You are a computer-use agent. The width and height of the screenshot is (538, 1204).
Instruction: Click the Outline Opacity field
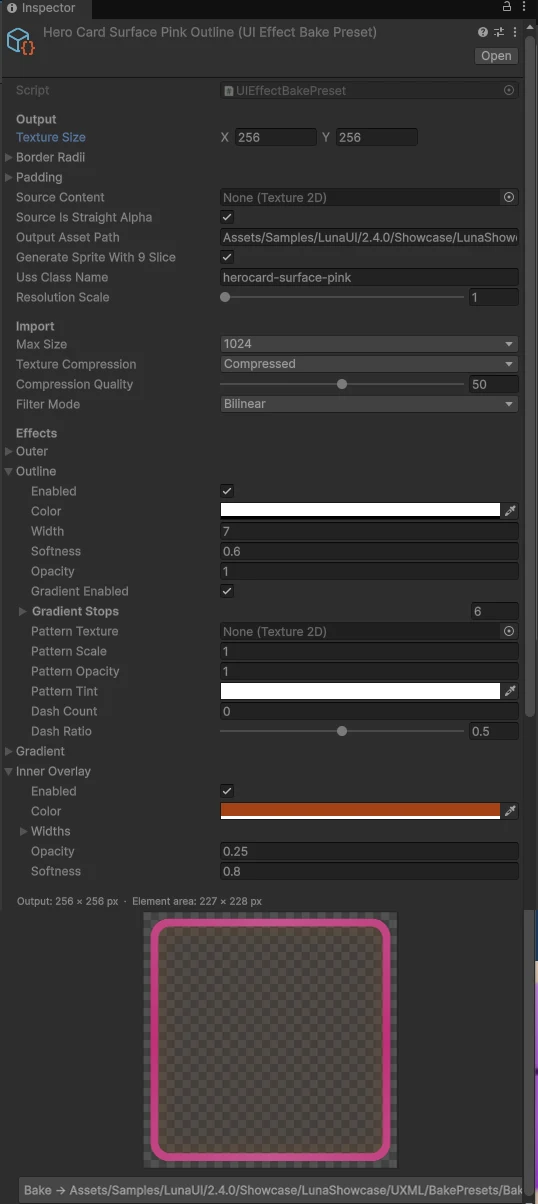point(369,571)
